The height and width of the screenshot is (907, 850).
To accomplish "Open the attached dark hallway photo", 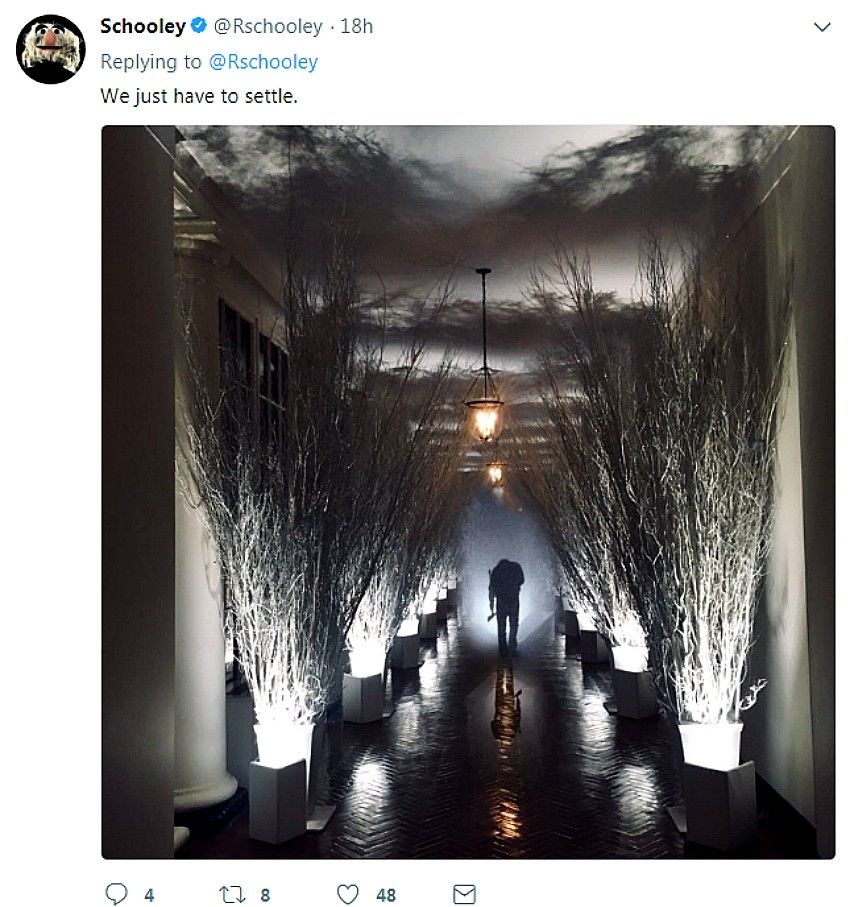I will point(468,492).
